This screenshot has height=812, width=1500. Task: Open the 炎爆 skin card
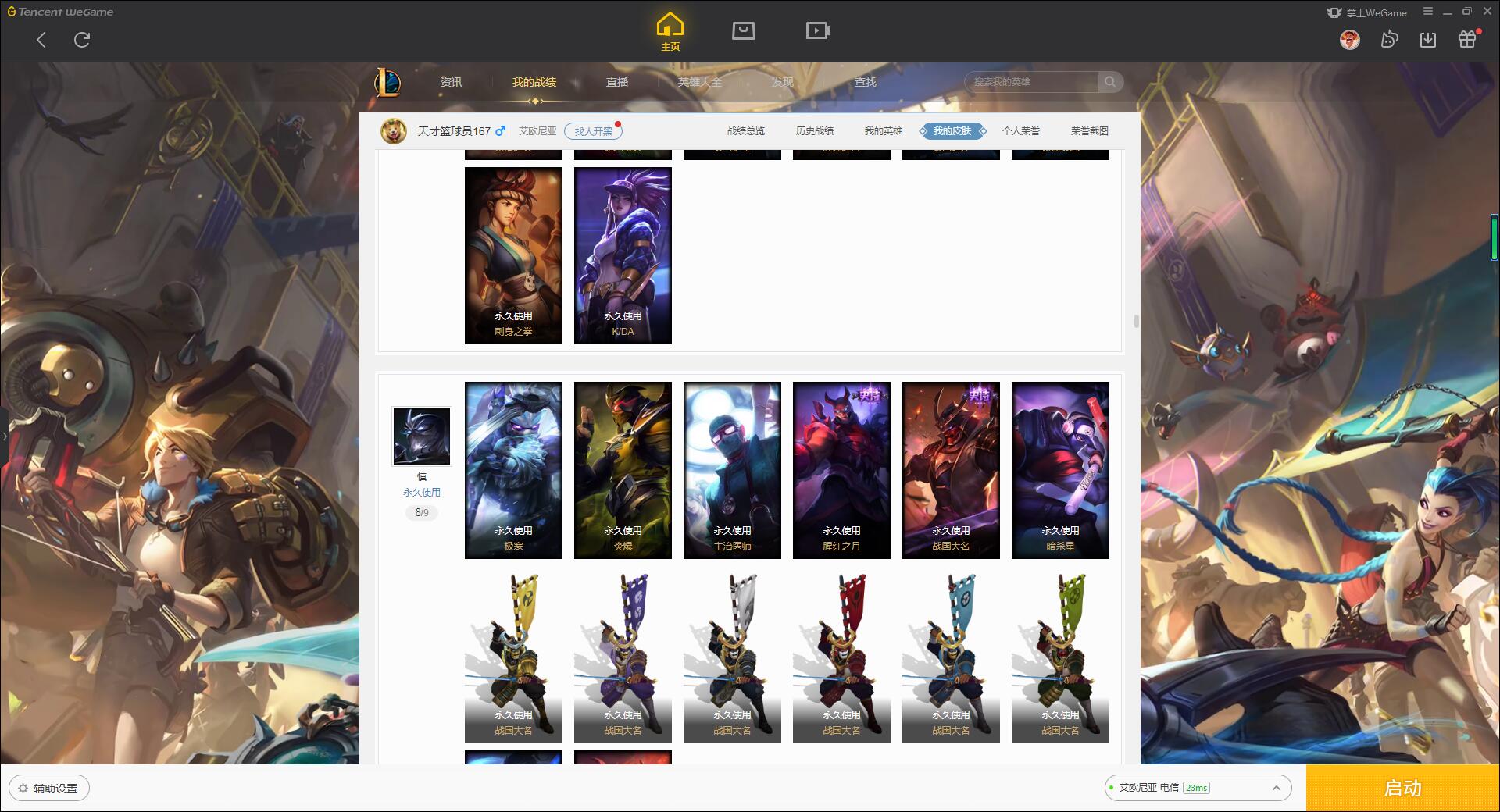(x=623, y=470)
